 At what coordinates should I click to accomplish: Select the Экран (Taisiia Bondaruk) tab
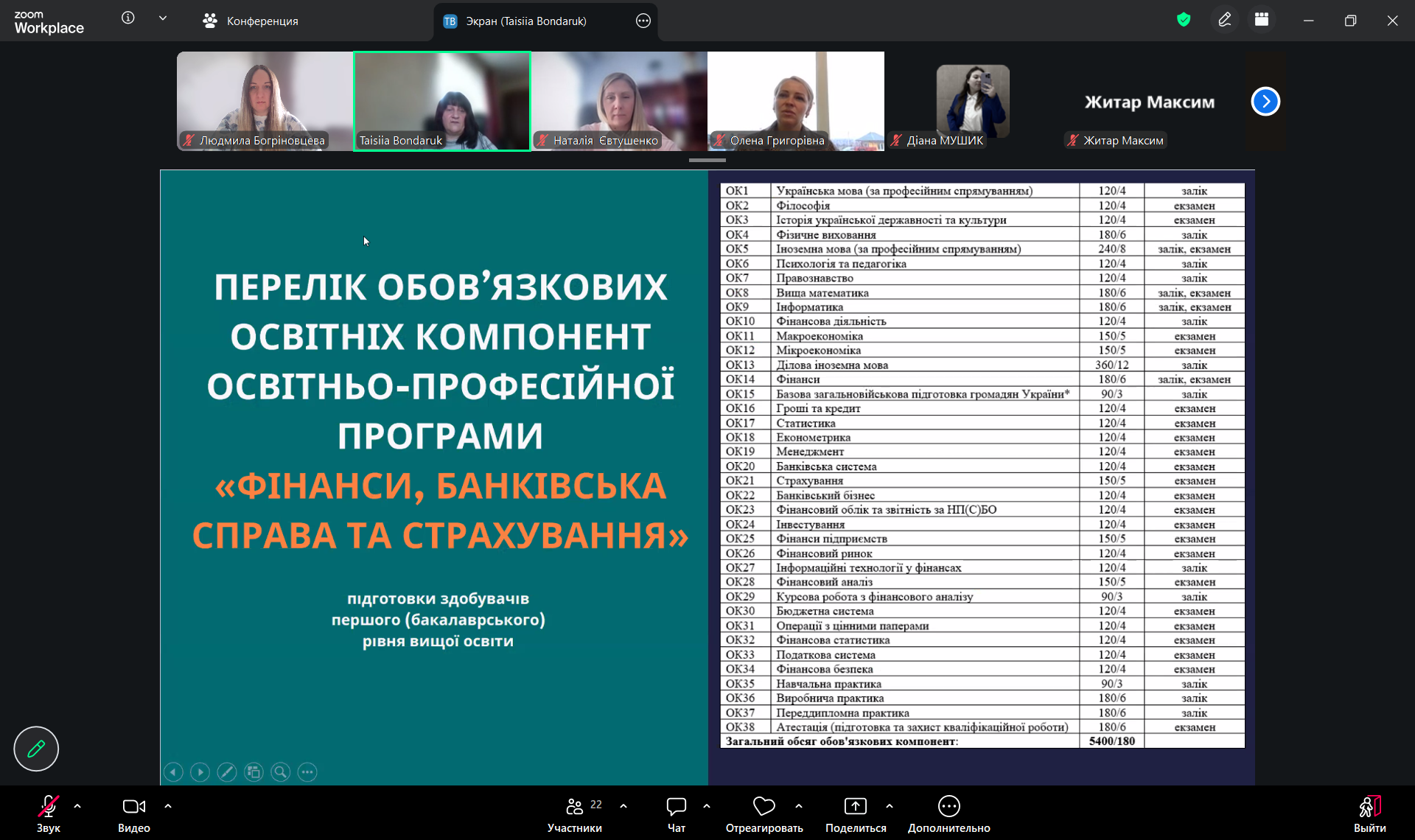(x=525, y=21)
